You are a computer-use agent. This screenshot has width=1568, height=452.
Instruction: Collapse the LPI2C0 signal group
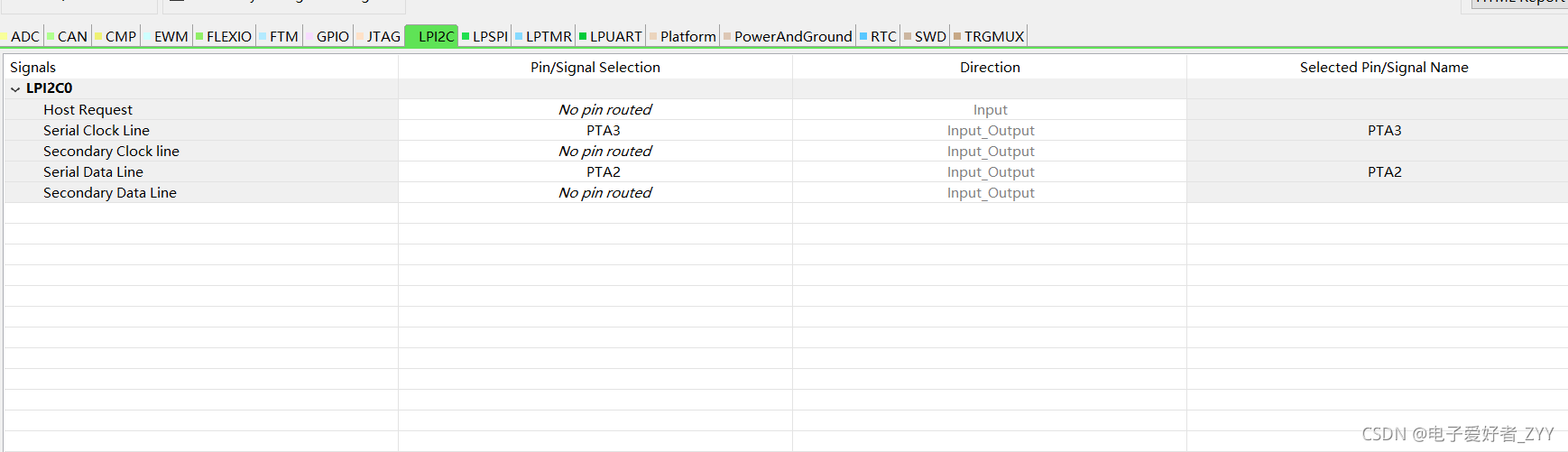click(15, 88)
